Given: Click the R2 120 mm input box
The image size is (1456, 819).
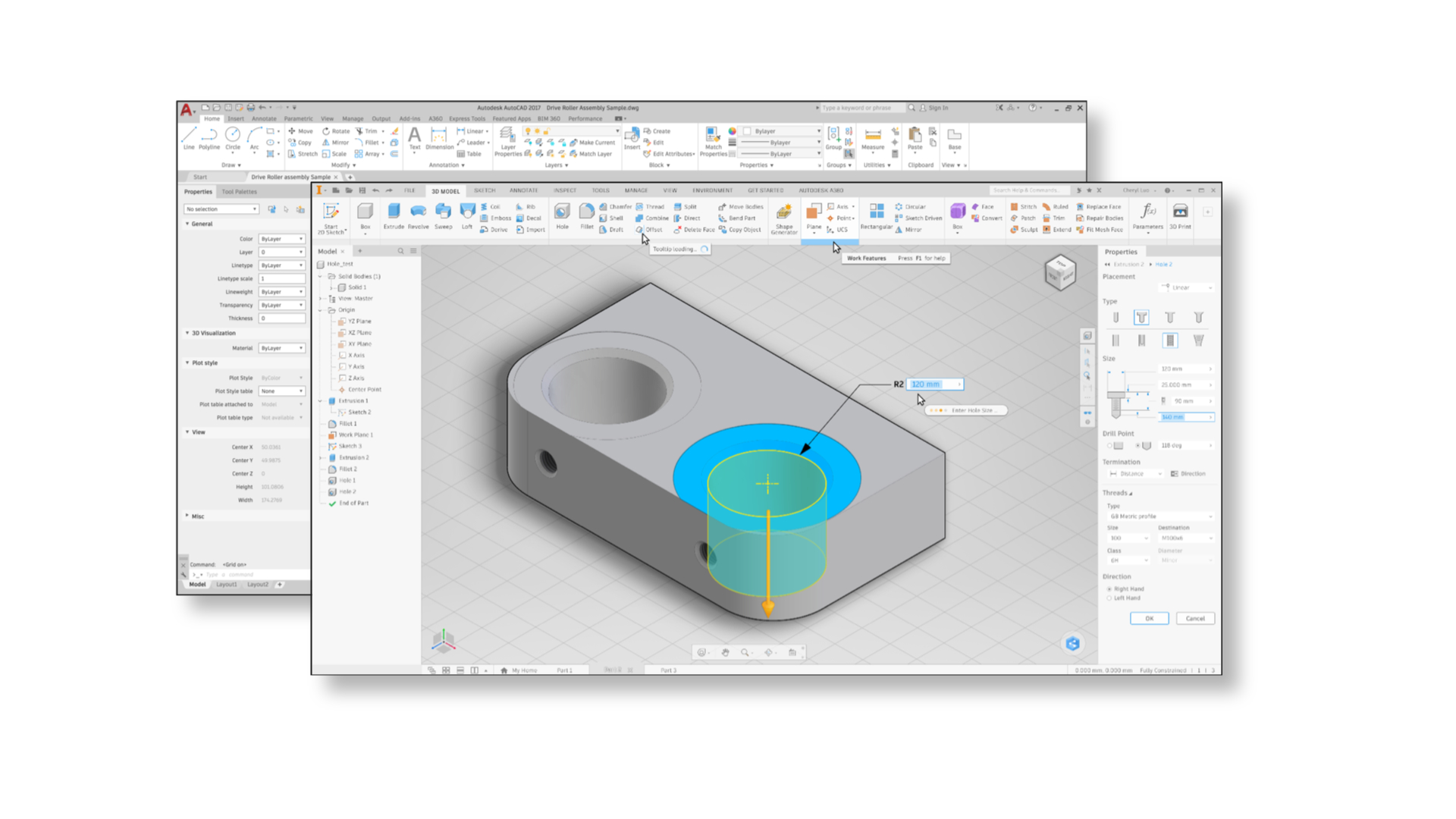Looking at the screenshot, I should pos(936,384).
